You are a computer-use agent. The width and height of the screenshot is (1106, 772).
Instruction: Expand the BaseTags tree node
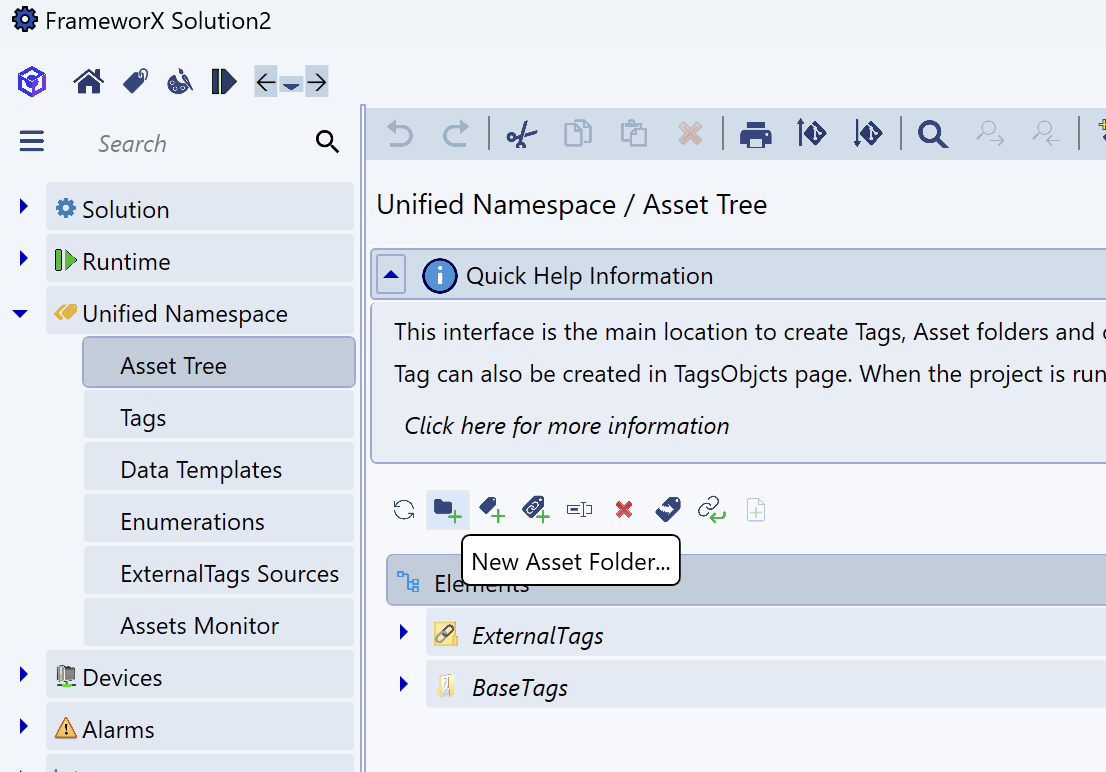pyautogui.click(x=404, y=684)
